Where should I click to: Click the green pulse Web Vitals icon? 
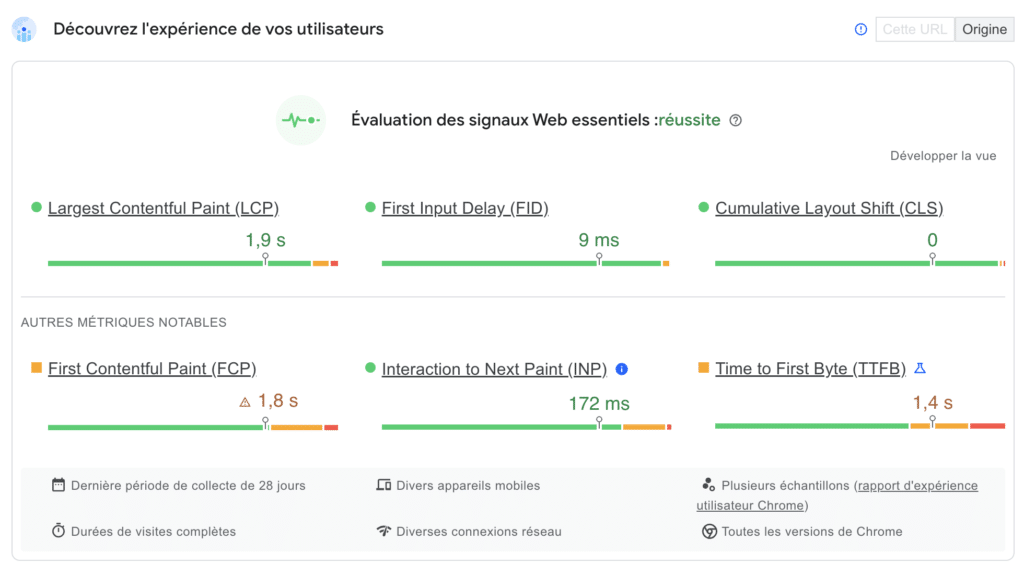(x=300, y=120)
